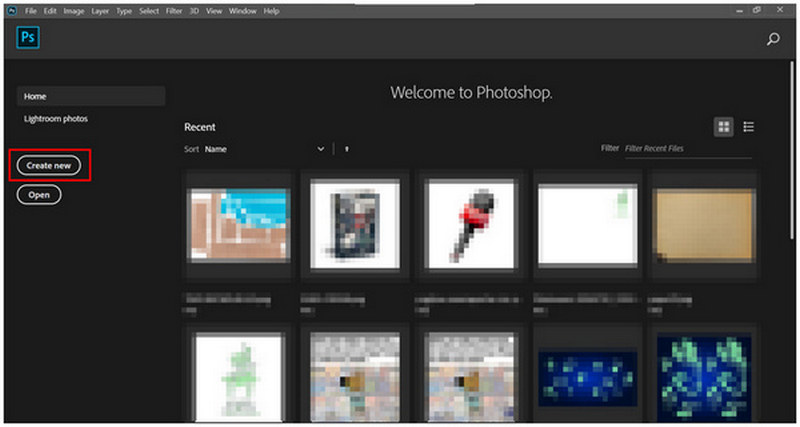Select Lightroom photos in sidebar
Image resolution: width=800 pixels, height=427 pixels.
tap(56, 119)
